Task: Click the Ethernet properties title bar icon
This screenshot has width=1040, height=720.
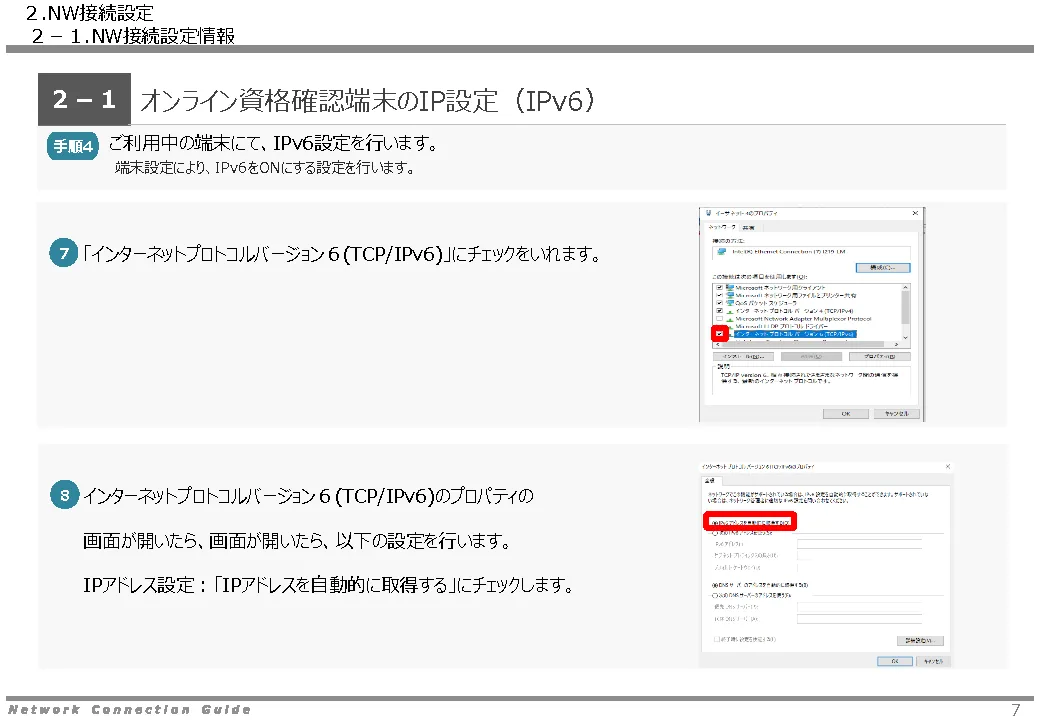Action: click(x=708, y=214)
